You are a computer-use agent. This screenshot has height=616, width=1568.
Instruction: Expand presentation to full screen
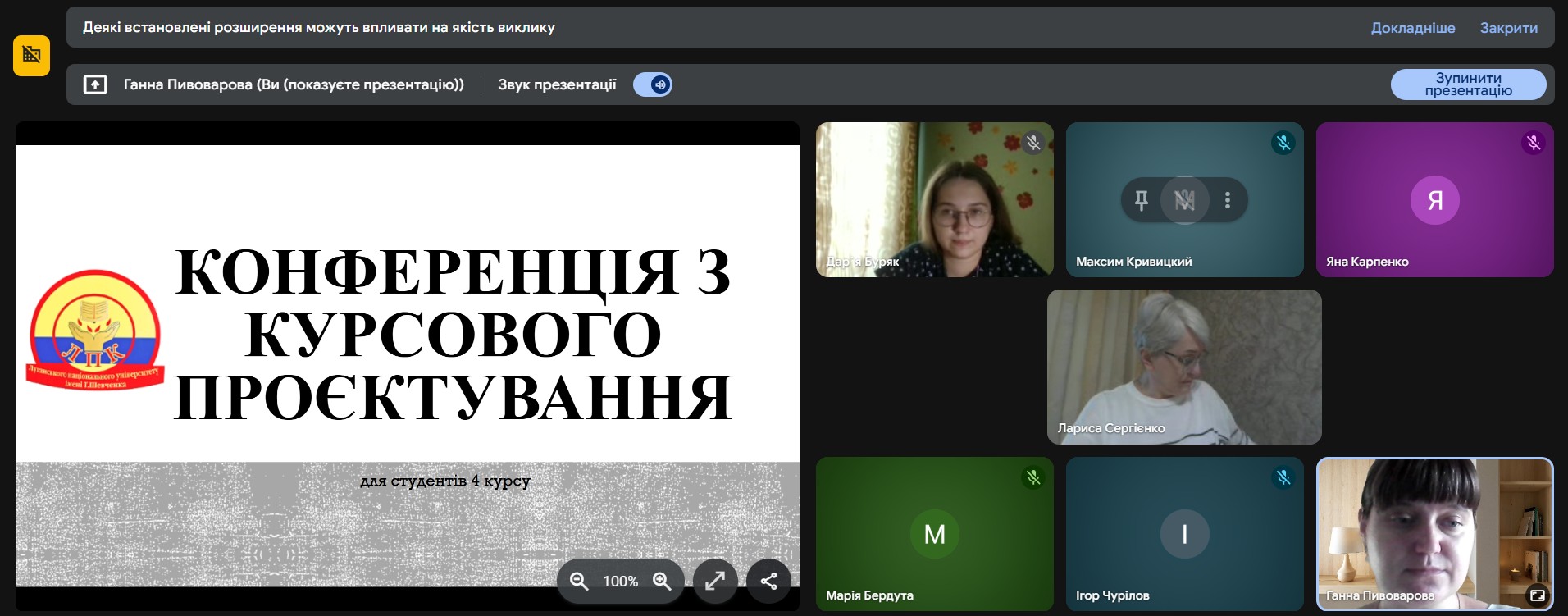[715, 581]
